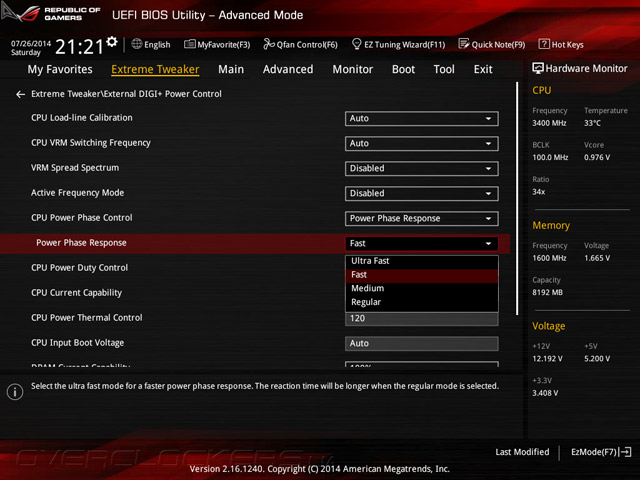The height and width of the screenshot is (480, 640).
Task: Click the 21:21 clock display
Action: pos(79,47)
